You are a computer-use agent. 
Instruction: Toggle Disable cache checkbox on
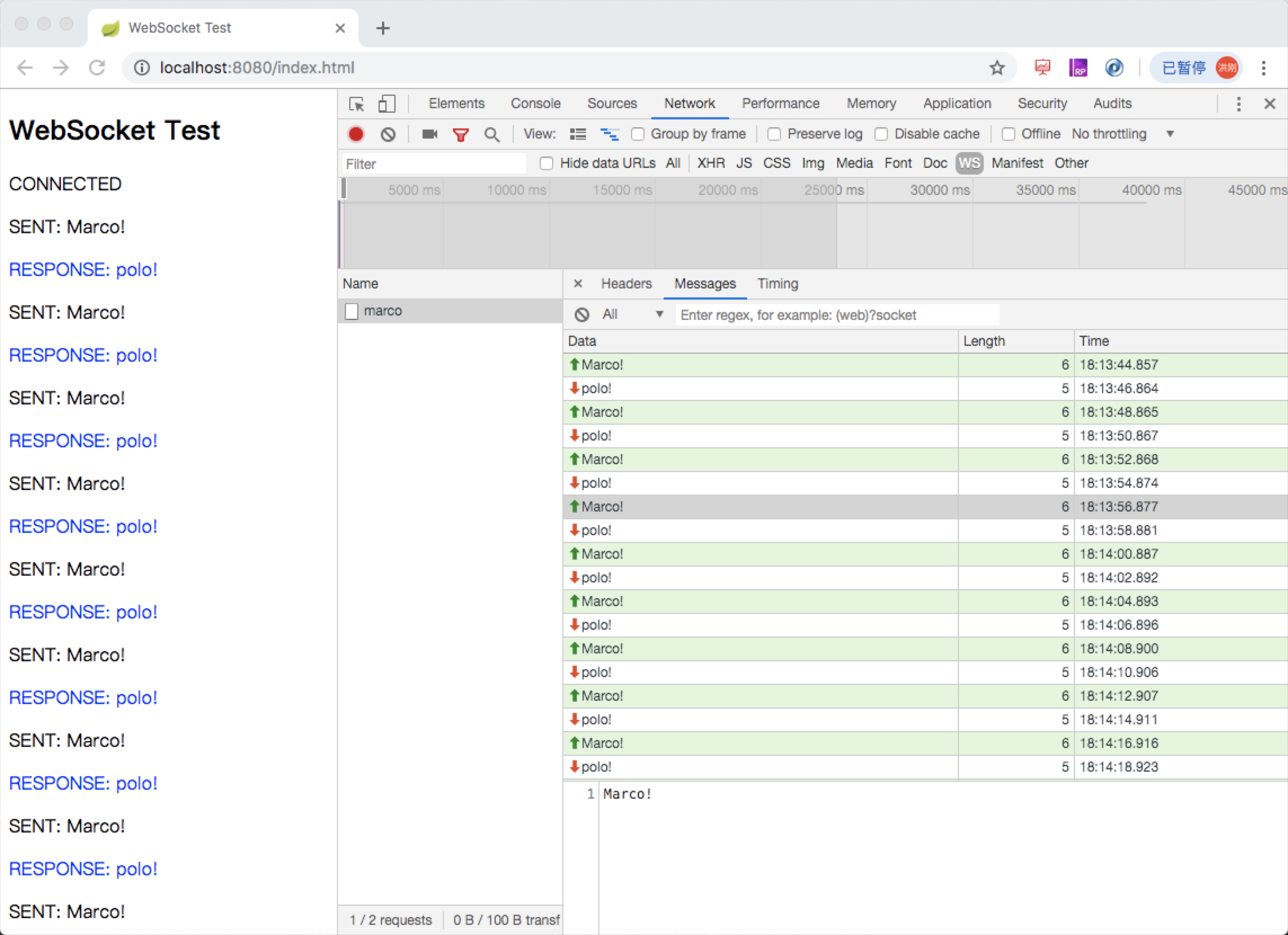tap(880, 133)
